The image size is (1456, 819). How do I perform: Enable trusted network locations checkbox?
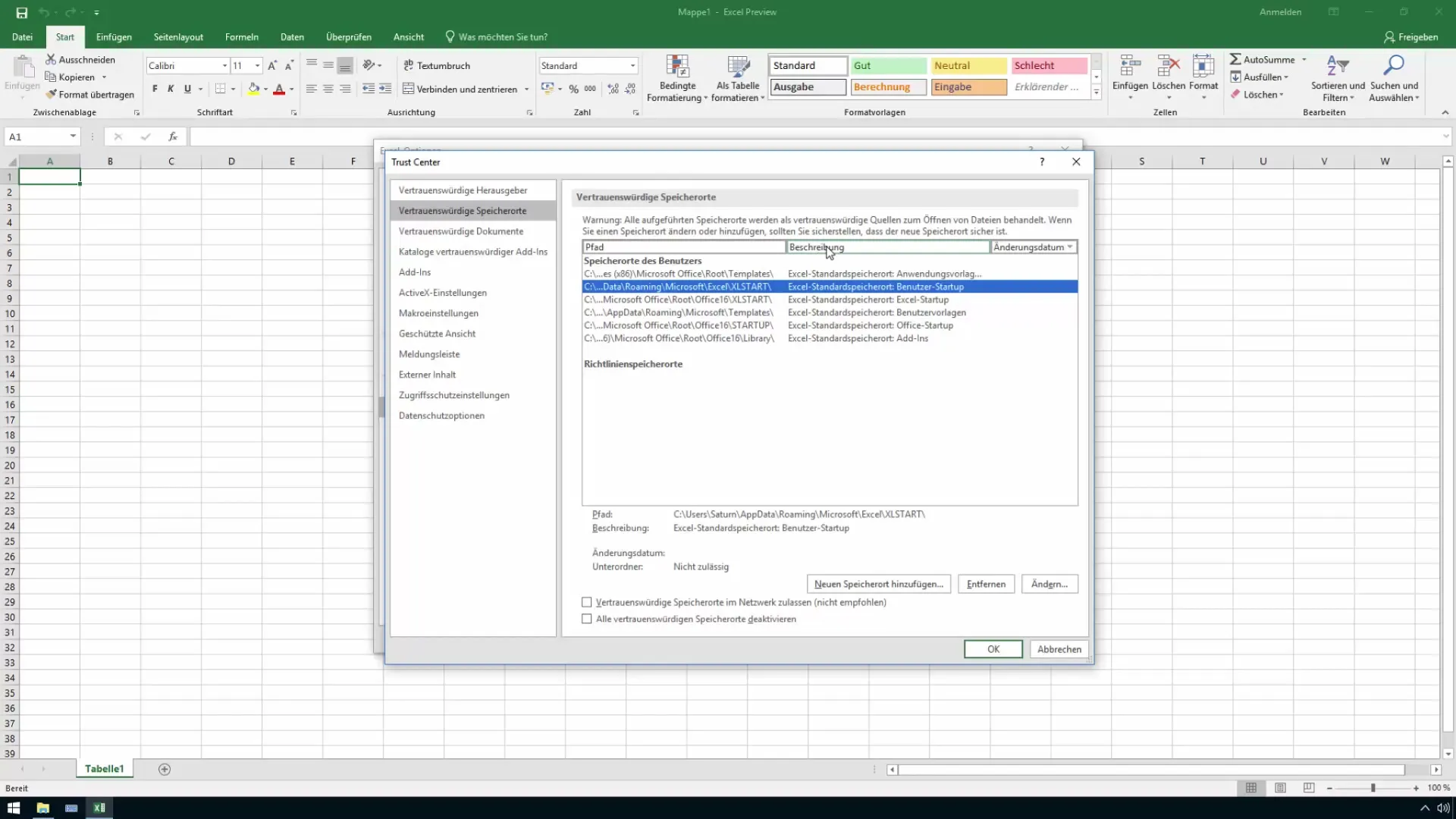click(586, 602)
